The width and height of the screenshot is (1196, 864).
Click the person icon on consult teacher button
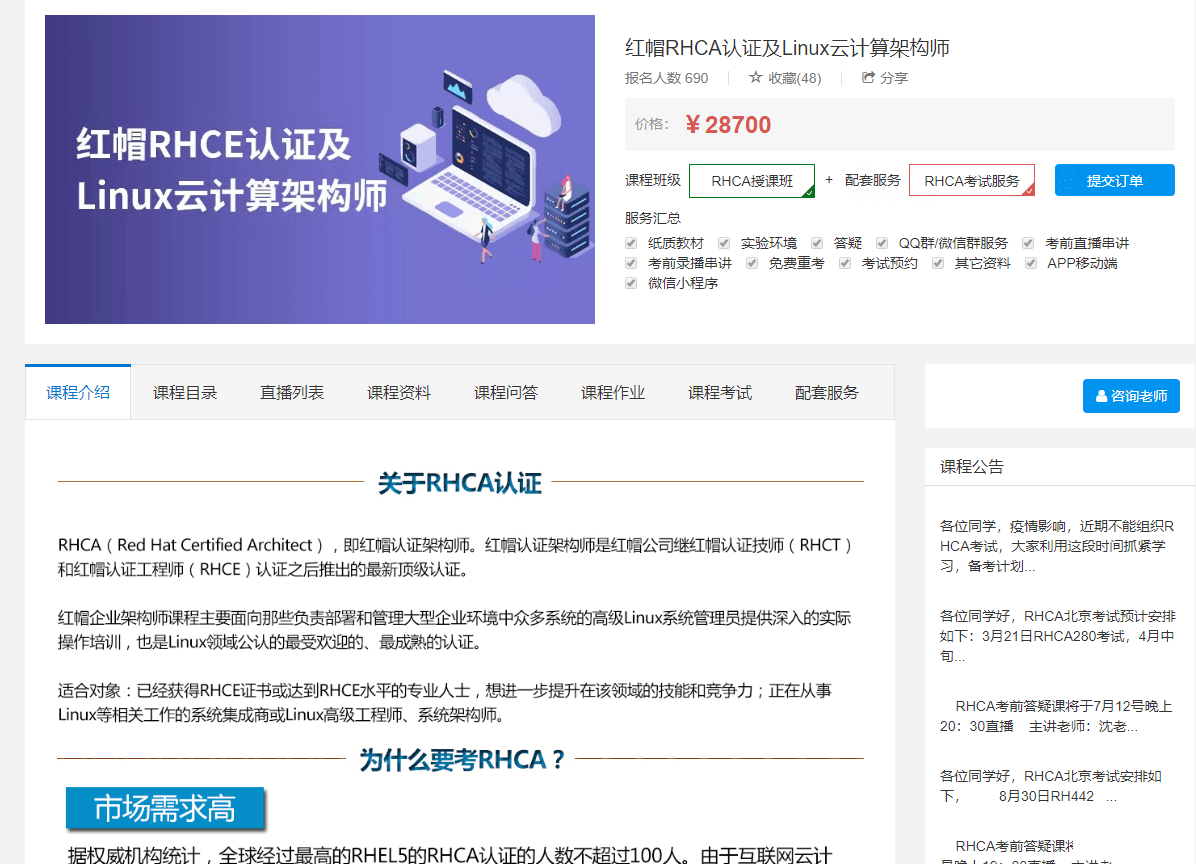1101,396
